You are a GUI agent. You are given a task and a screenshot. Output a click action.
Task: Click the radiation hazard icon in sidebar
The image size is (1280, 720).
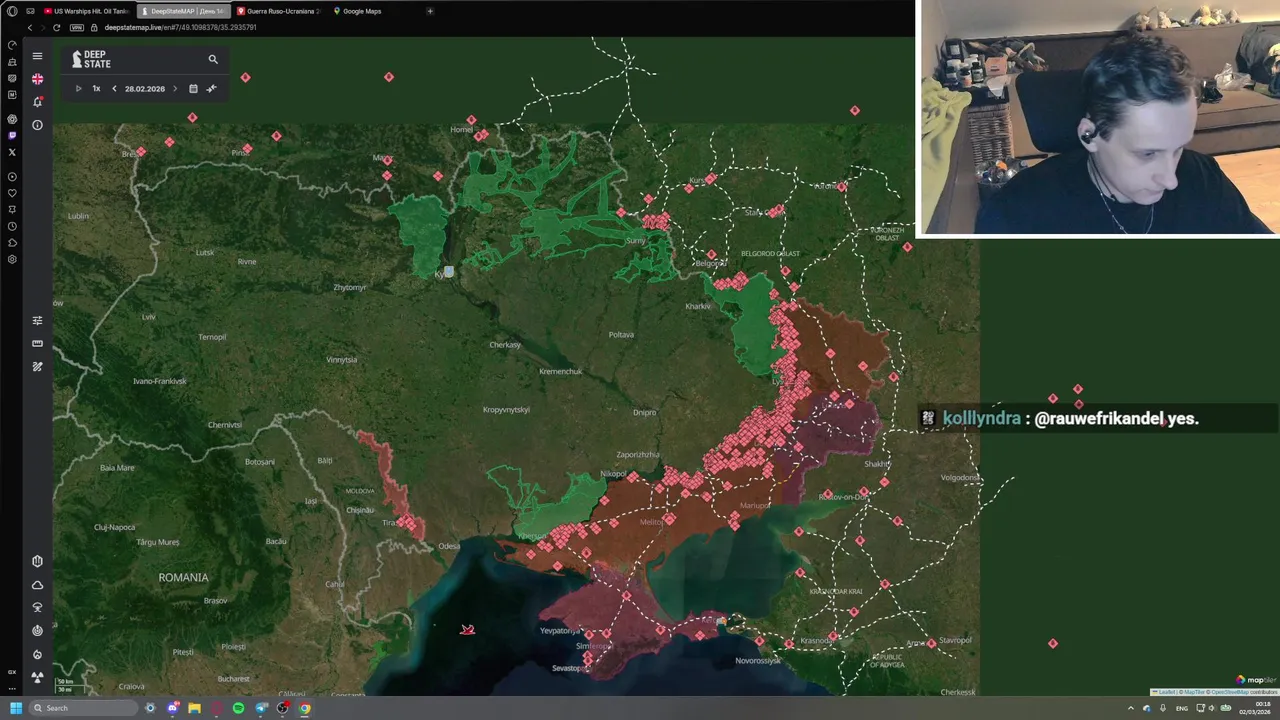pos(37,677)
